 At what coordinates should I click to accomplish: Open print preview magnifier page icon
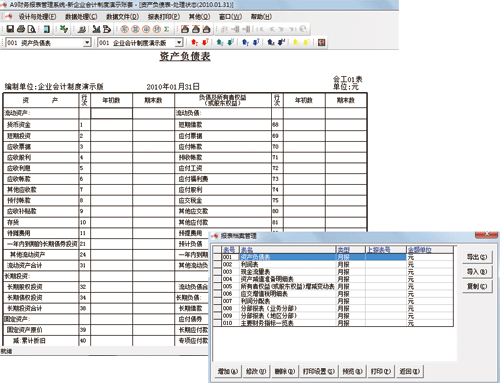(x=32, y=29)
